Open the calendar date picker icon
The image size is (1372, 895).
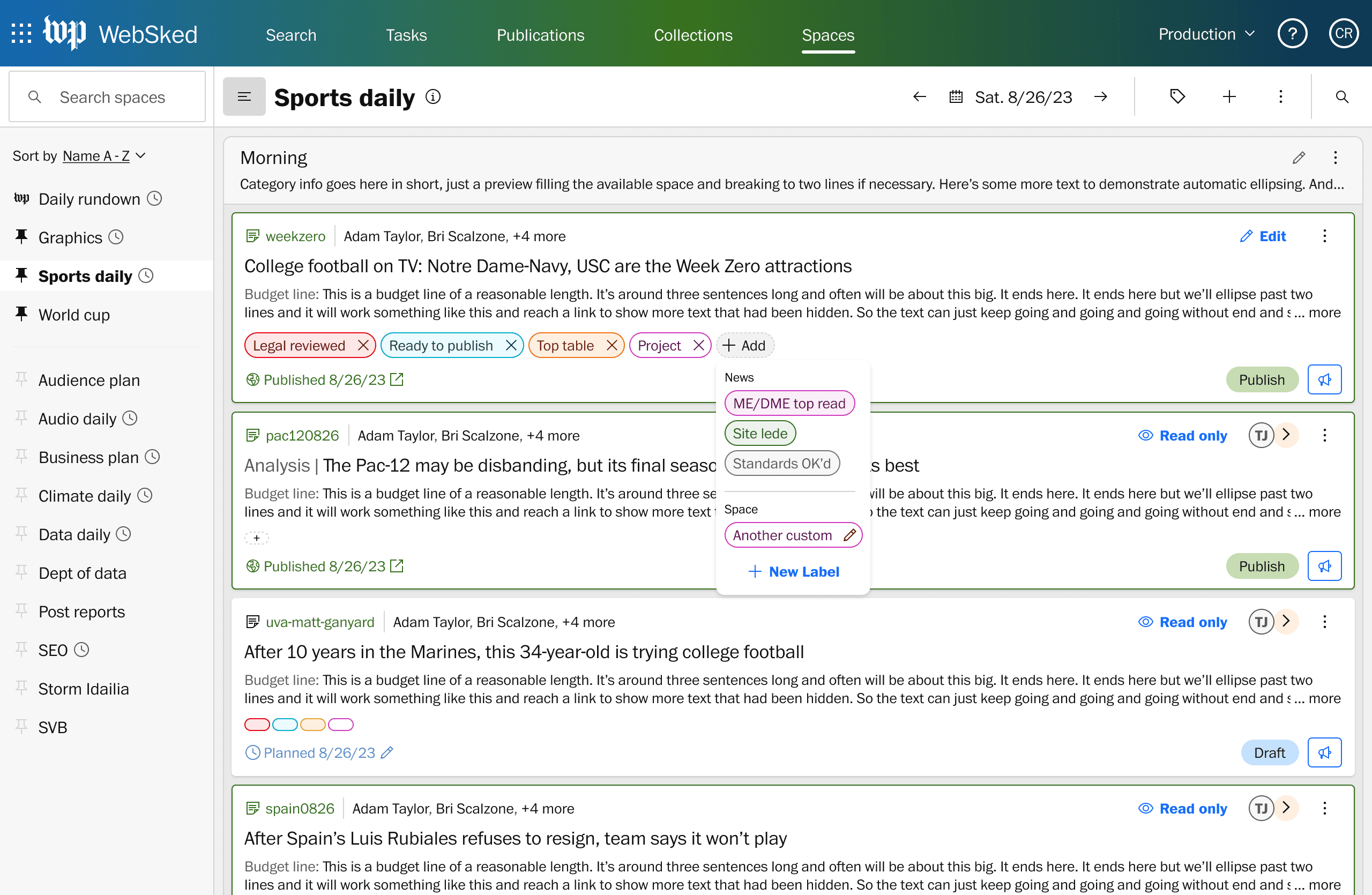956,97
